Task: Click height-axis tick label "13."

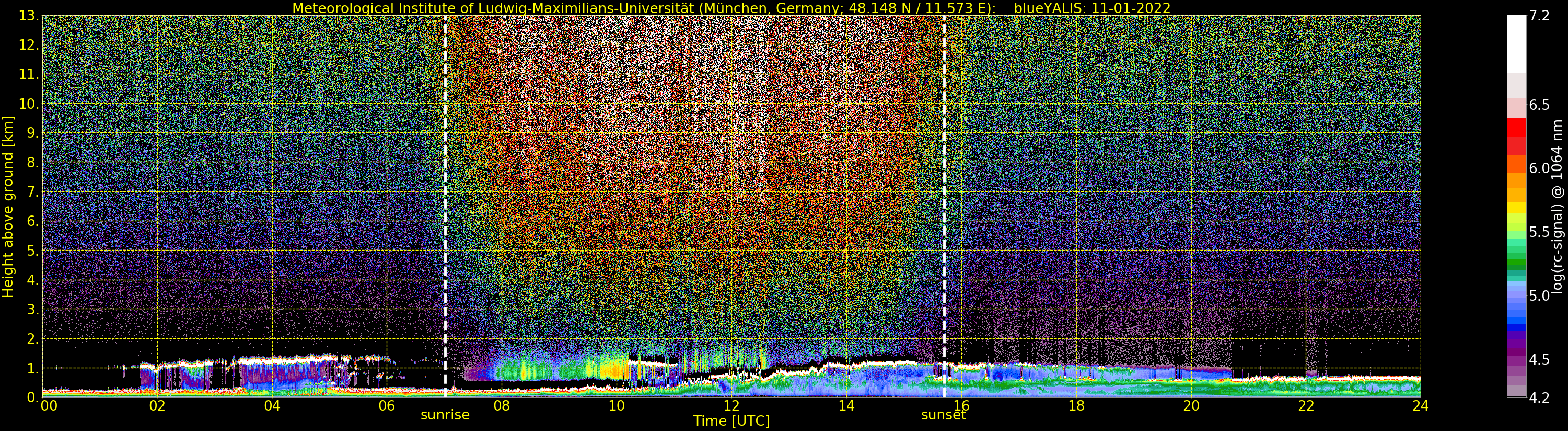Action: coord(29,16)
